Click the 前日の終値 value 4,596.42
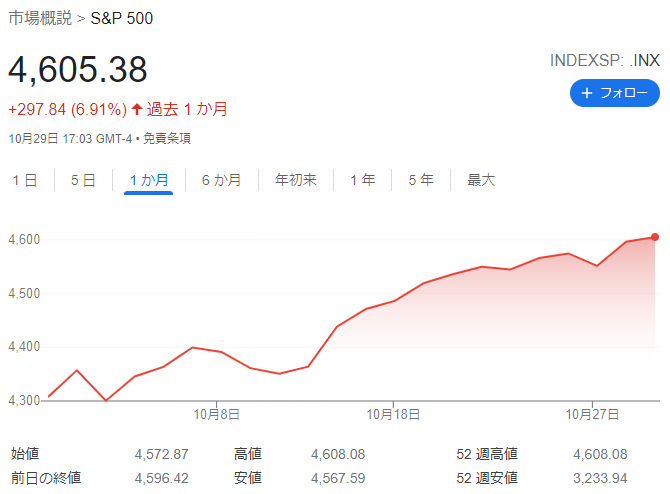The width and height of the screenshot is (670, 494). [x=162, y=478]
